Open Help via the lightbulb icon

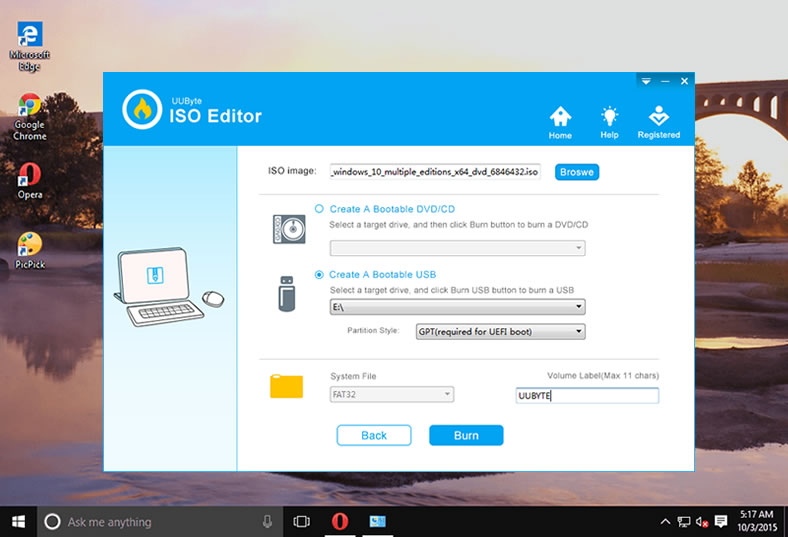pyautogui.click(x=609, y=116)
